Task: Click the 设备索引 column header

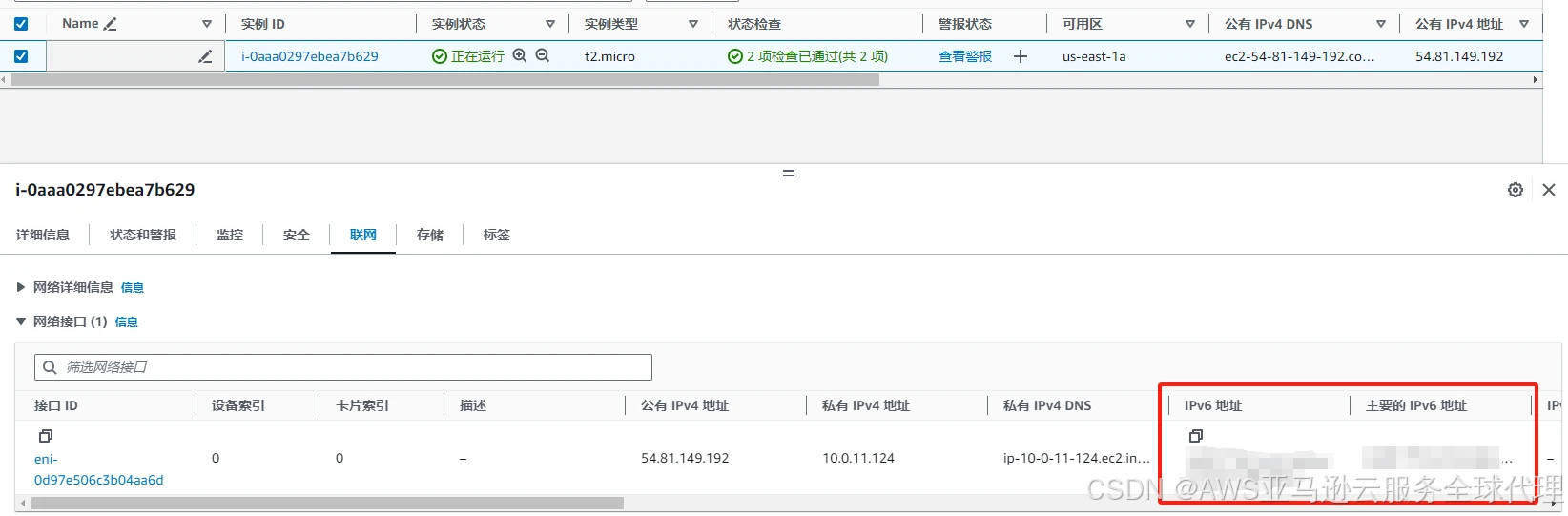Action: [238, 405]
